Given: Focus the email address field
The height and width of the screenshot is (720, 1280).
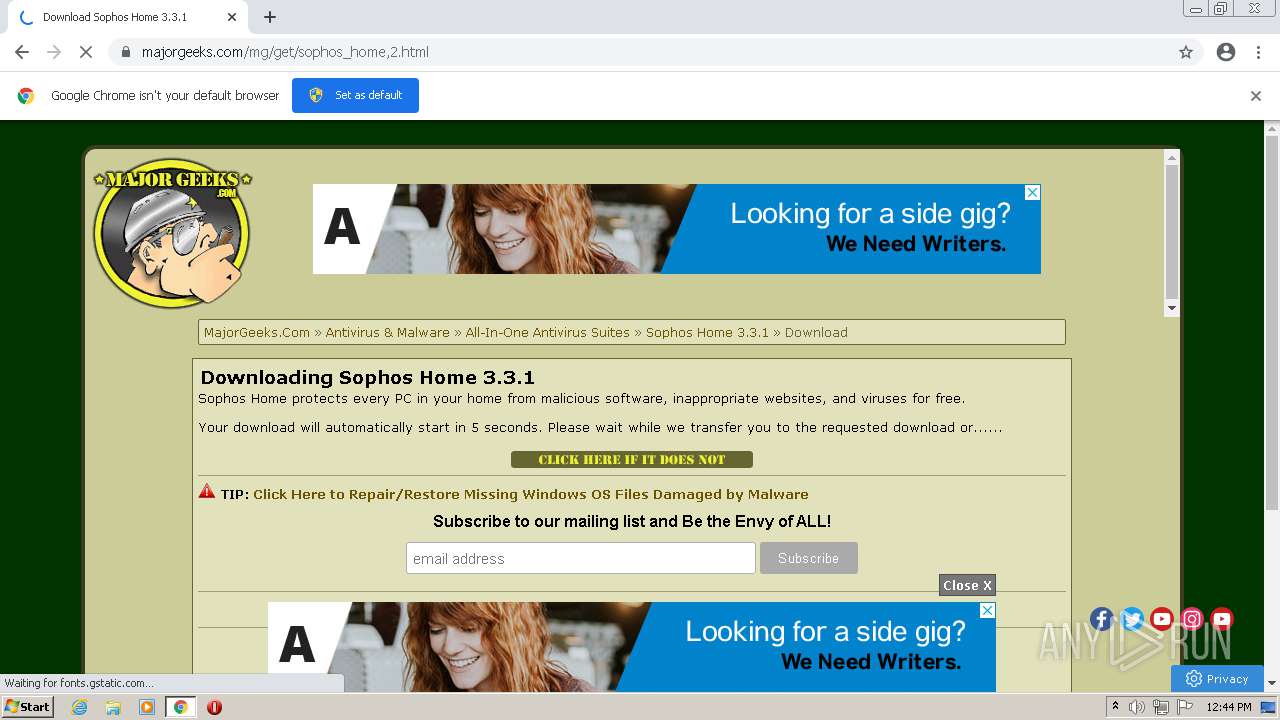Looking at the screenshot, I should coord(580,558).
